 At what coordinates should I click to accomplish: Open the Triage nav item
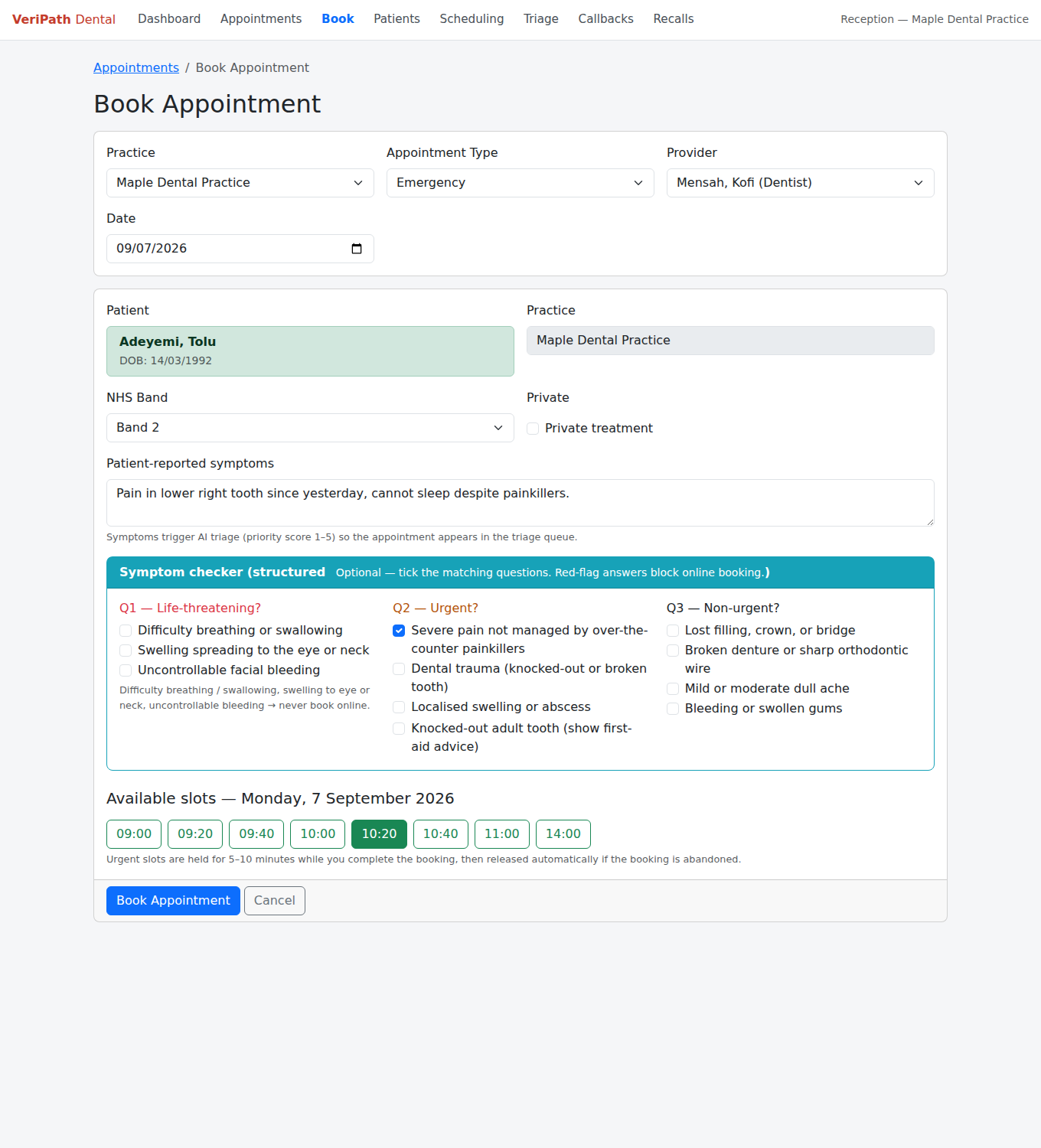coord(541,19)
